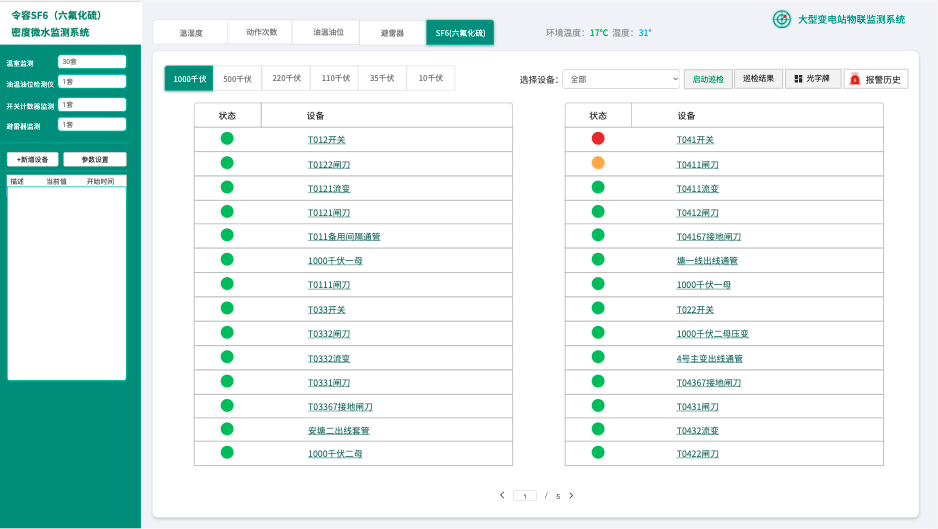Click green status dot for 塘一线出线通管
The image size is (938, 529).
[x=598, y=259]
